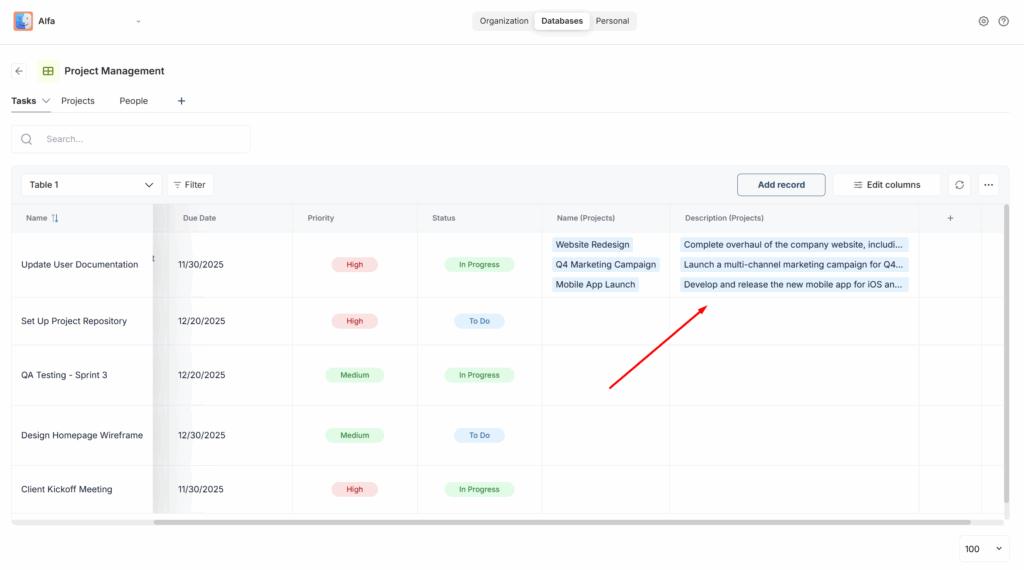Open the Edit columns button
The image size is (1024, 570).
tap(886, 185)
